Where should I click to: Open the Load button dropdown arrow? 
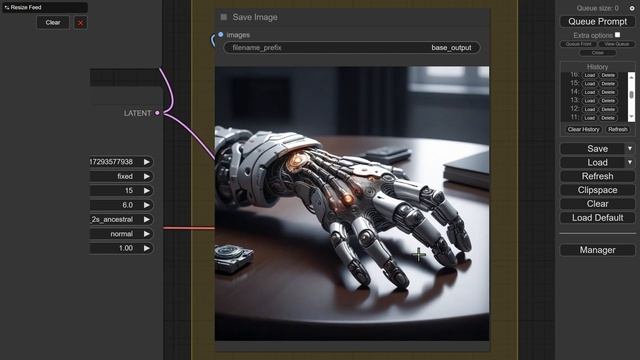(630, 162)
